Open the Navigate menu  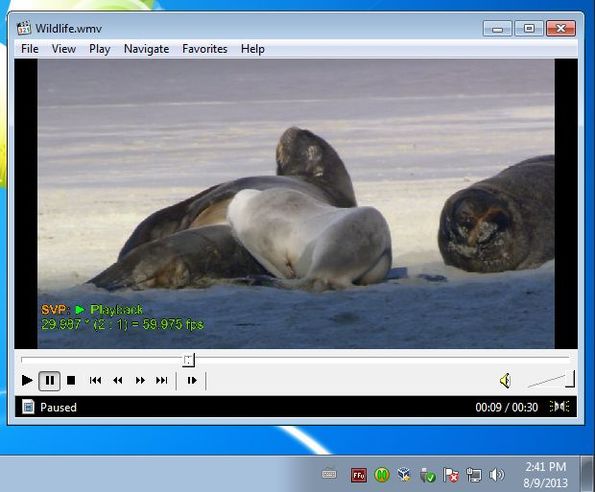pyautogui.click(x=146, y=49)
